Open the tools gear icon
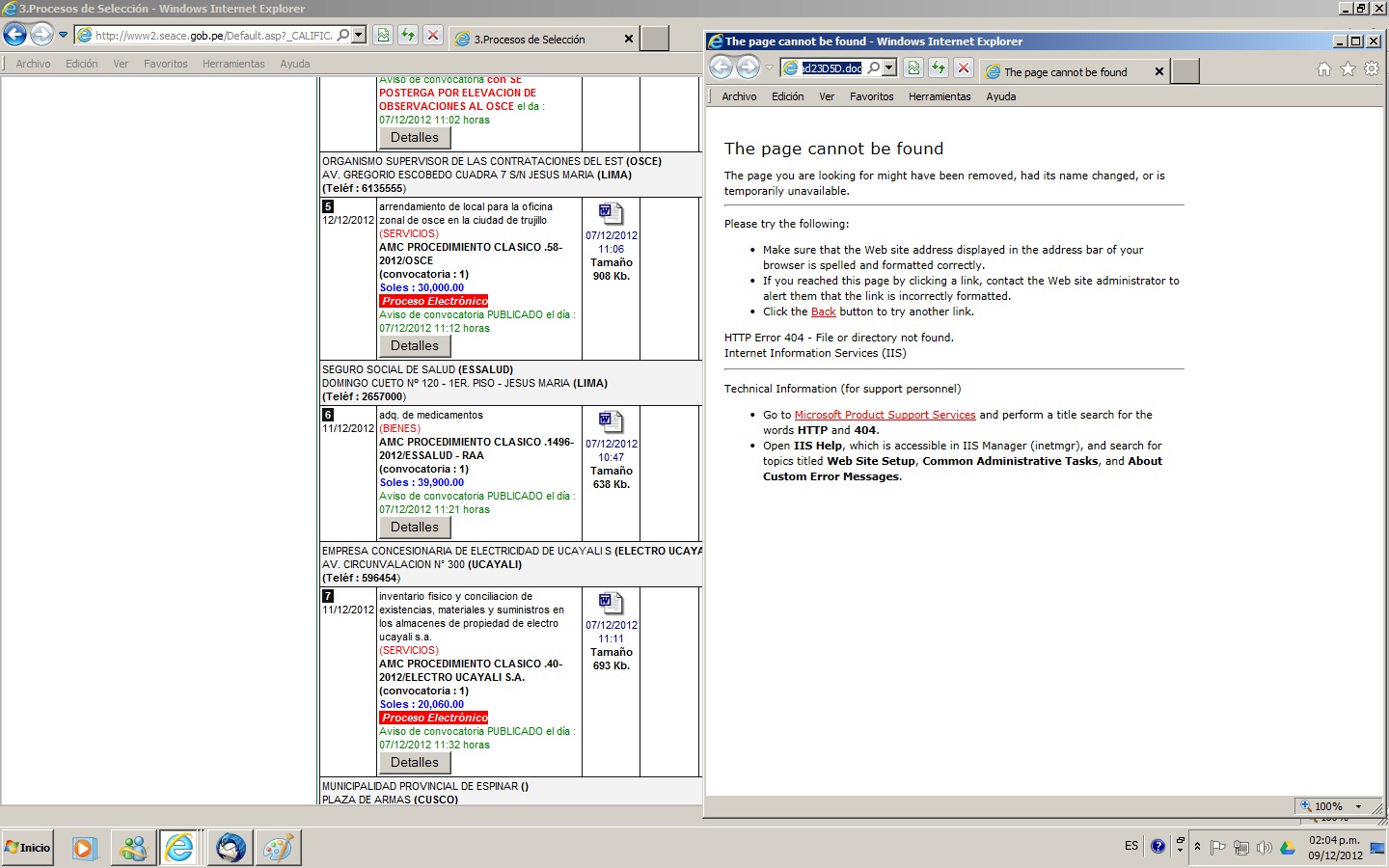The width and height of the screenshot is (1389, 868). click(x=1371, y=69)
